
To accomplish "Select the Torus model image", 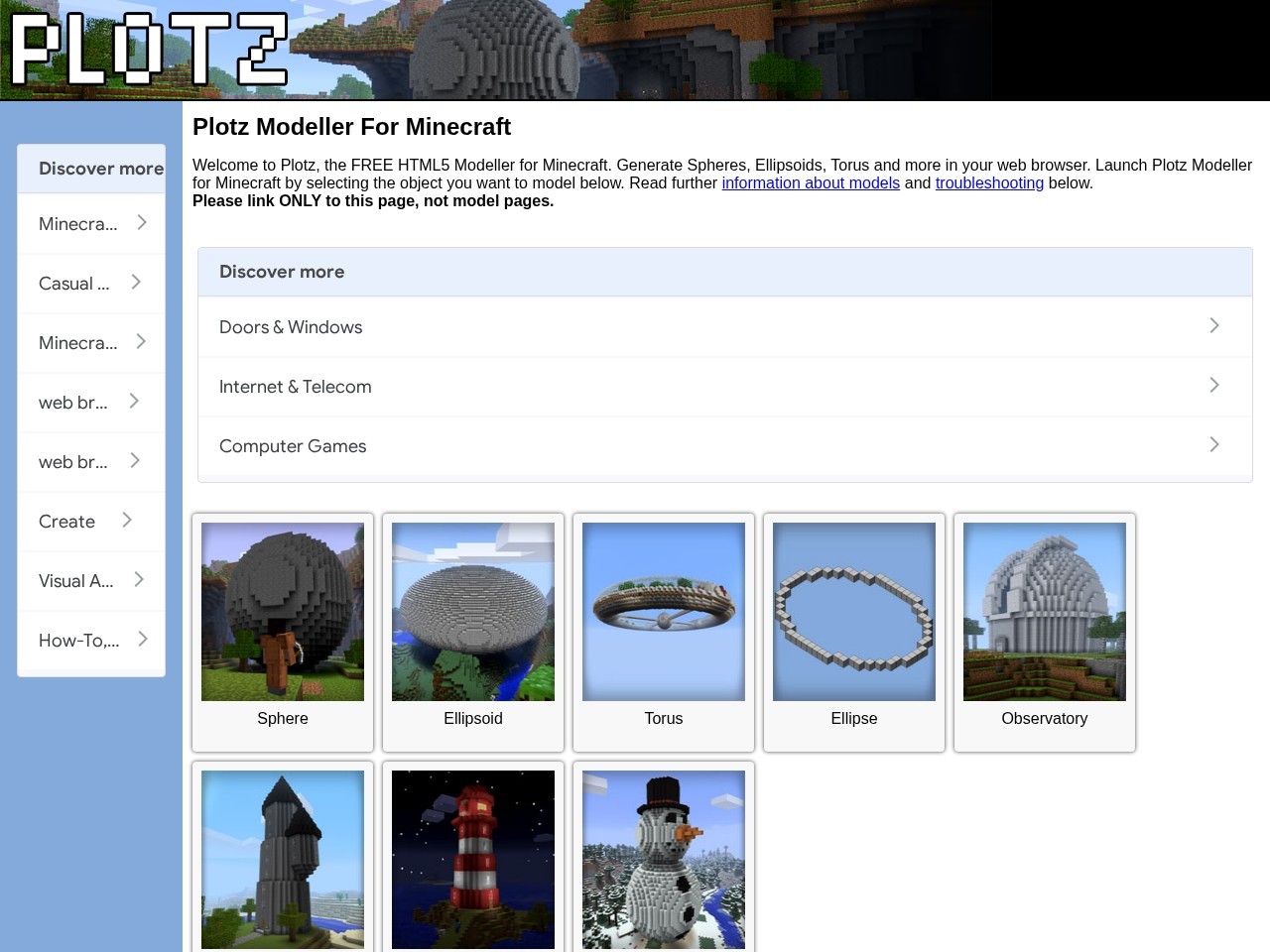I will pos(664,612).
